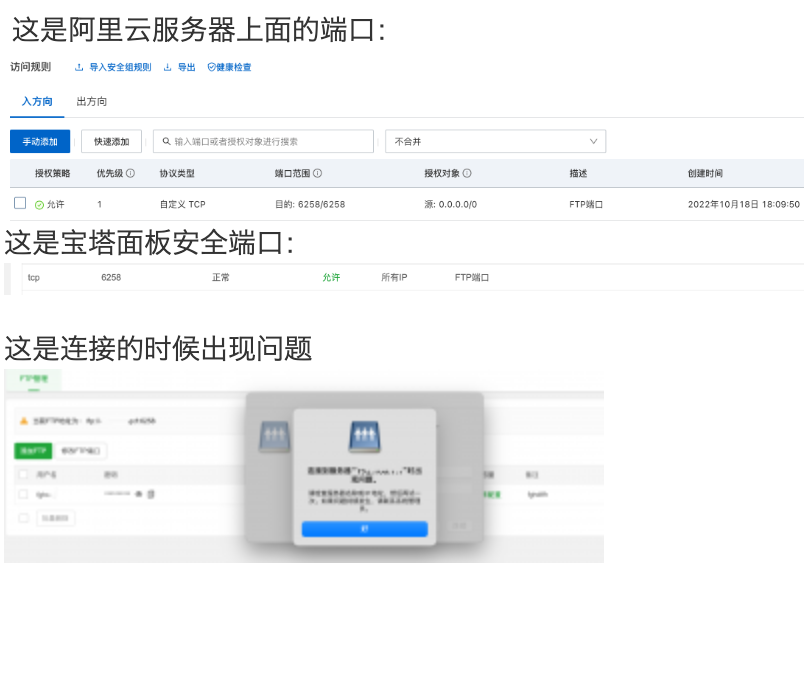The image size is (804, 700).
Task: Click the chevron arrow of 不合并 dropdown
Action: click(x=593, y=142)
